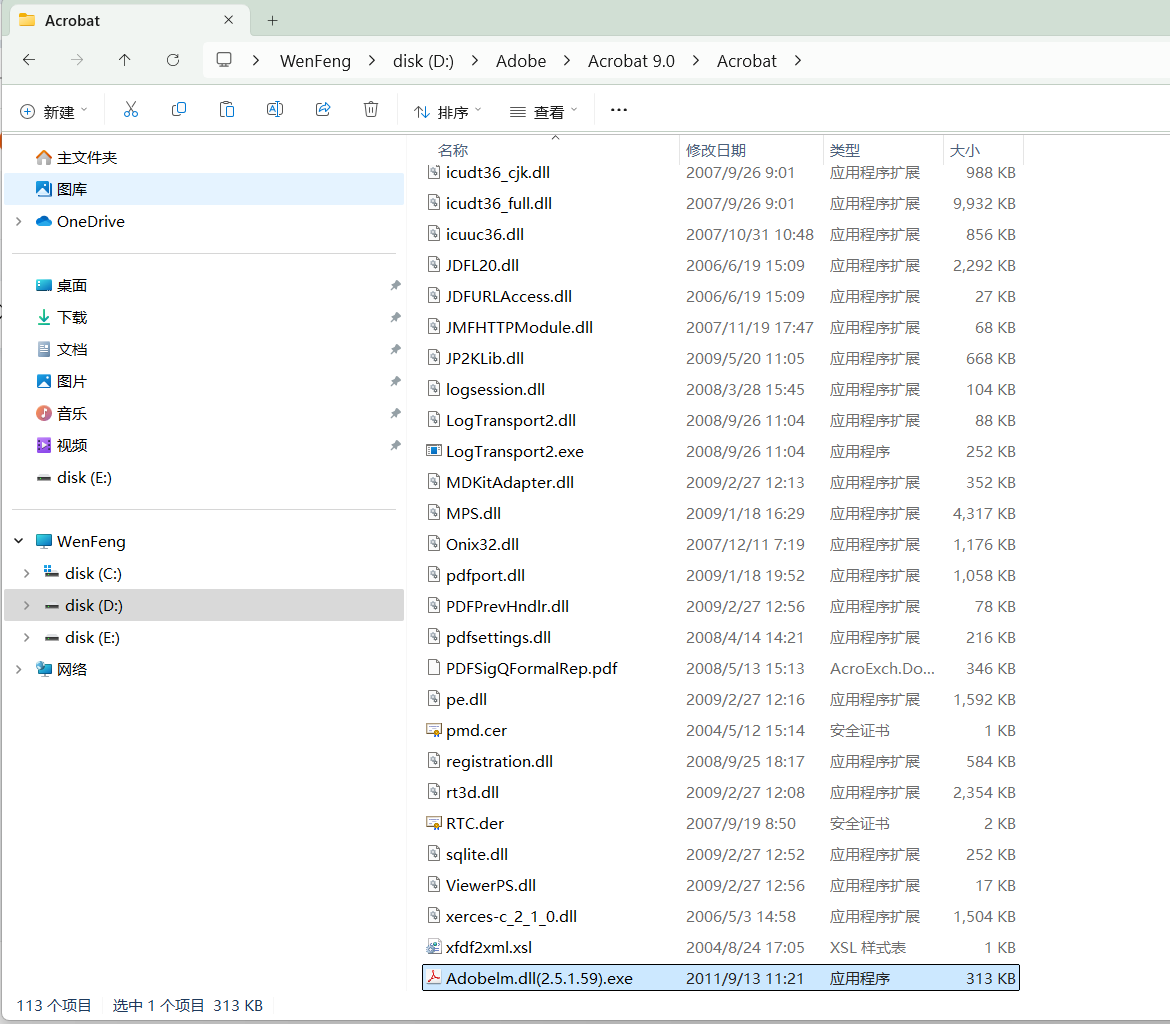Viewport: 1170px width, 1024px height.
Task: Click the icon of sqlite.dll
Action: point(434,853)
